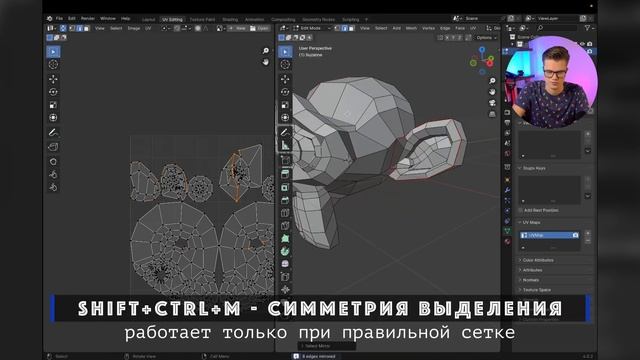The width and height of the screenshot is (640, 360).
Task: Toggle Z axis mirror in 3D viewport
Action: (x=460, y=38)
